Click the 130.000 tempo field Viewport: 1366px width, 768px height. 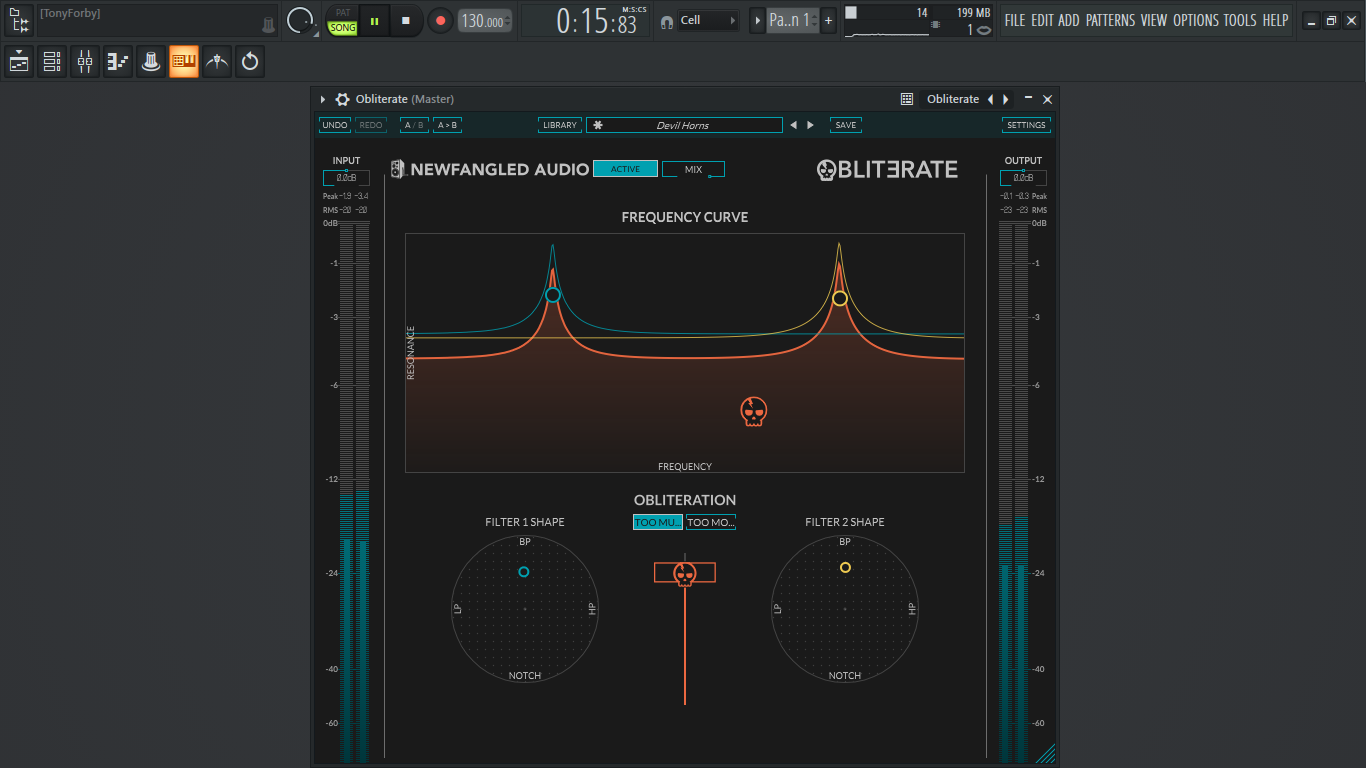pos(485,21)
